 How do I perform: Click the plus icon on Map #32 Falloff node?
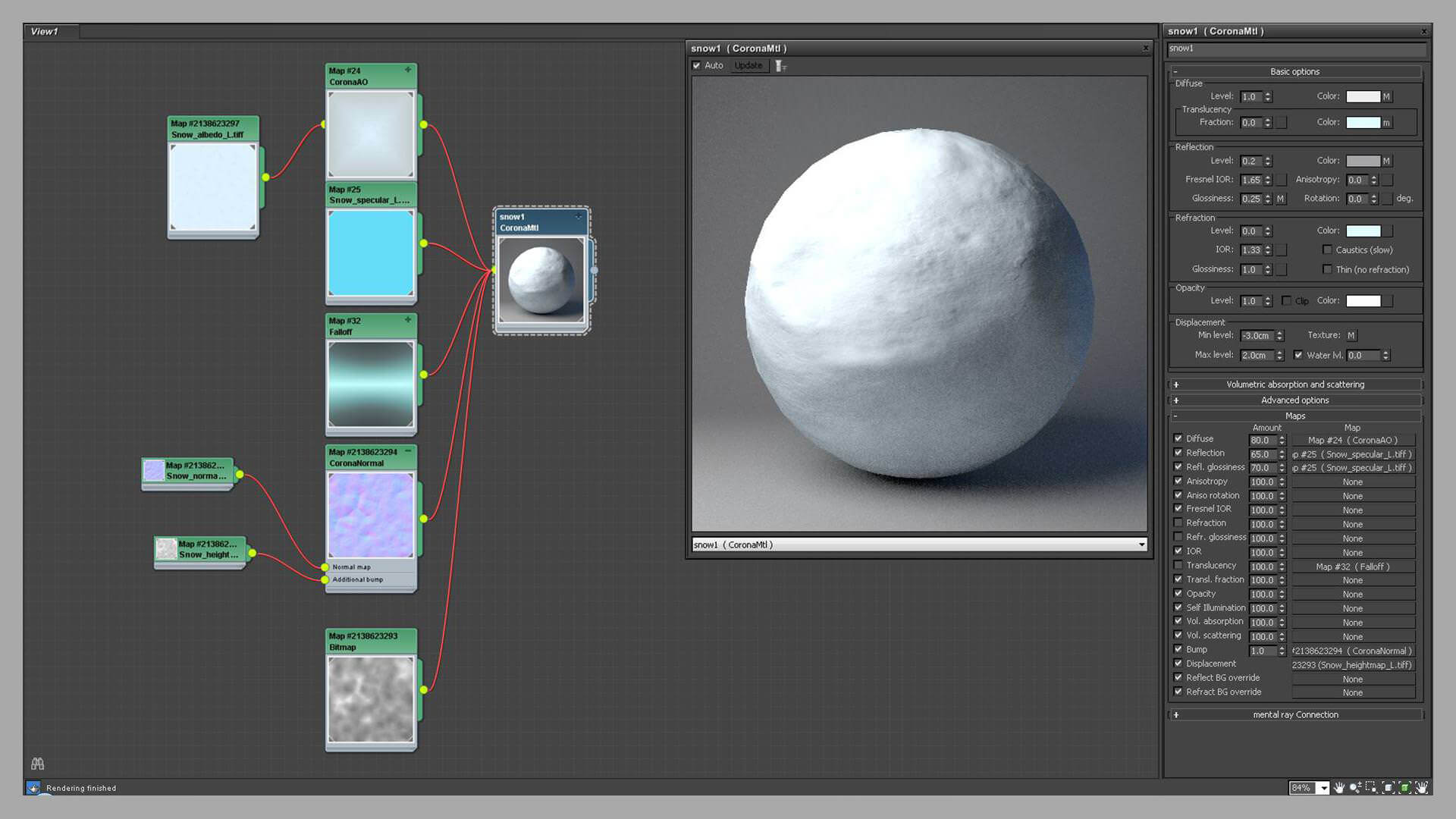tap(408, 320)
